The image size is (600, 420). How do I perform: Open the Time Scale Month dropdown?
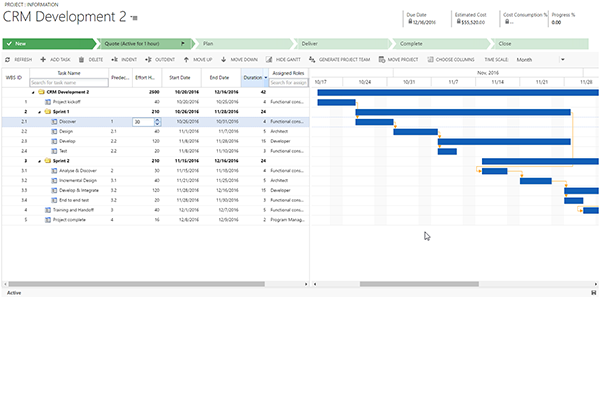tap(562, 60)
